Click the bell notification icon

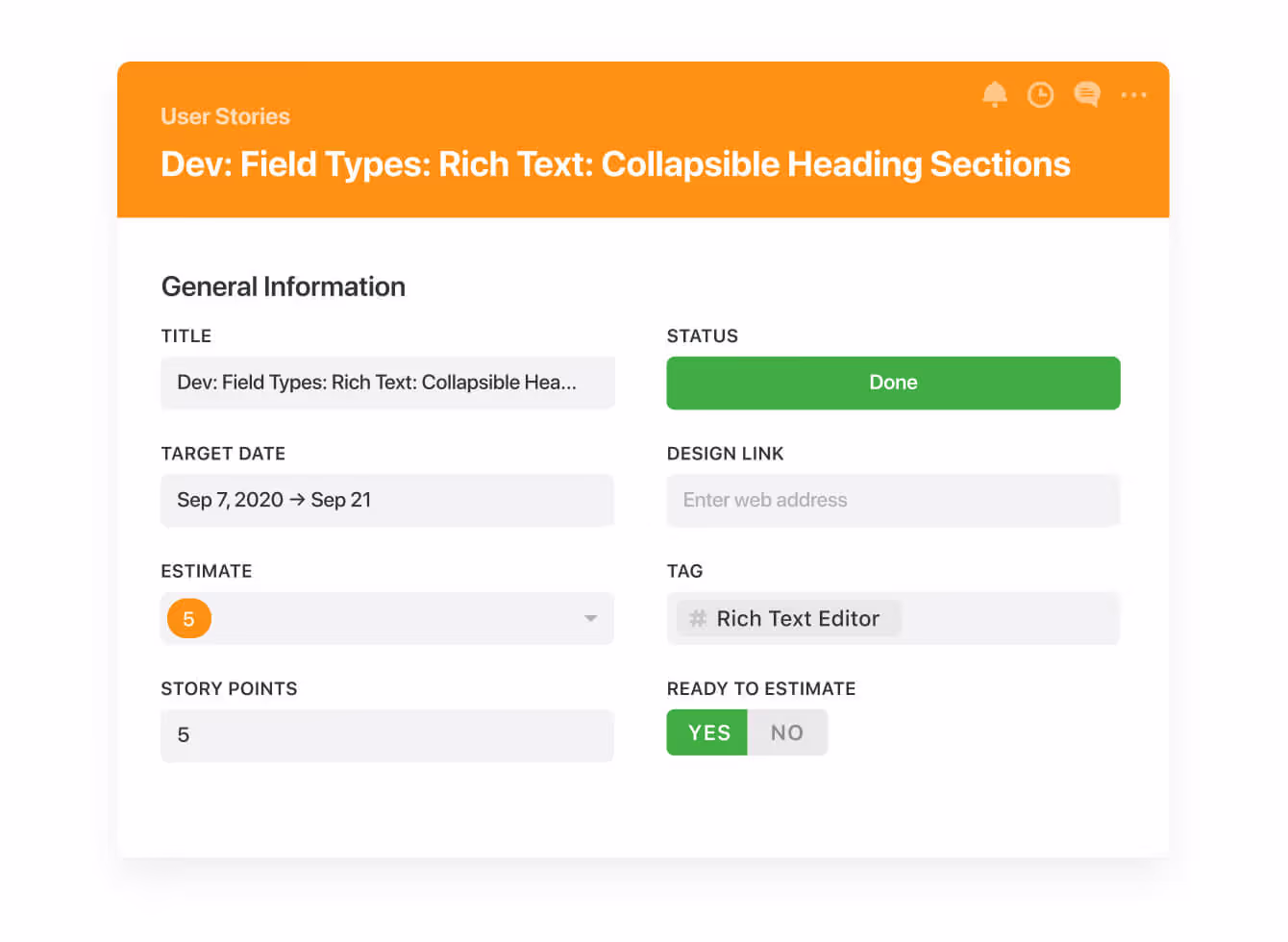(994, 94)
